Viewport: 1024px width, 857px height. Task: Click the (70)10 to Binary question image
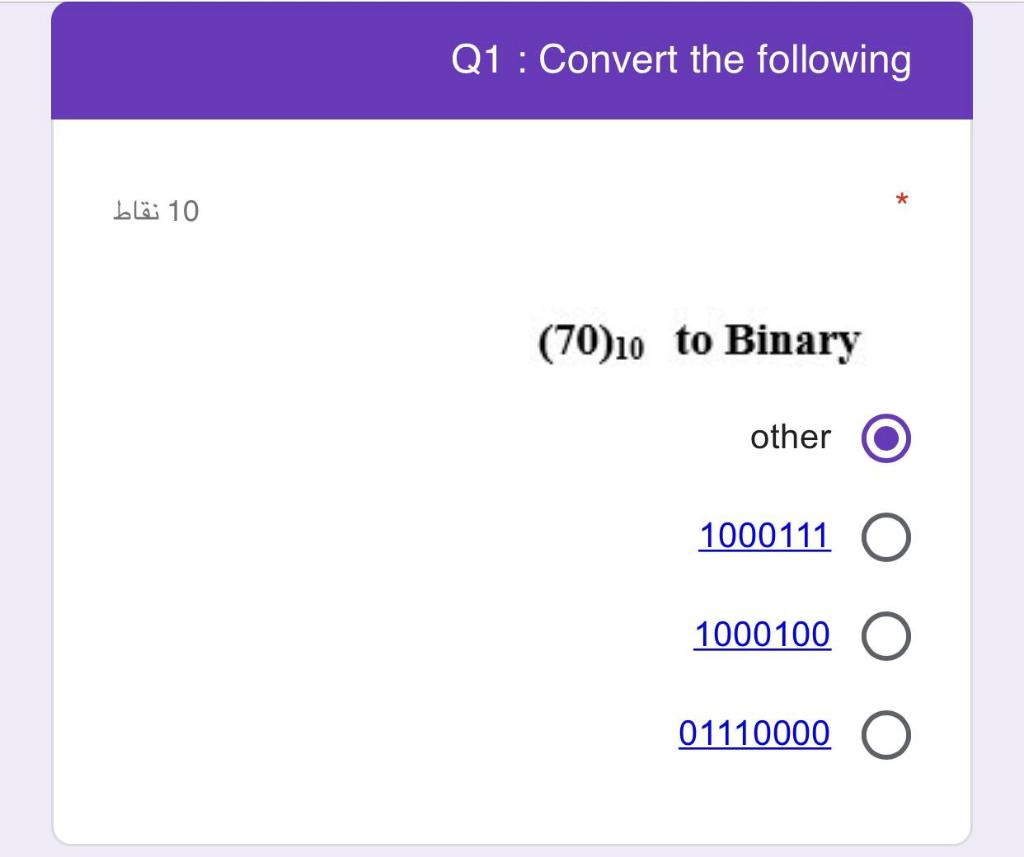[698, 340]
